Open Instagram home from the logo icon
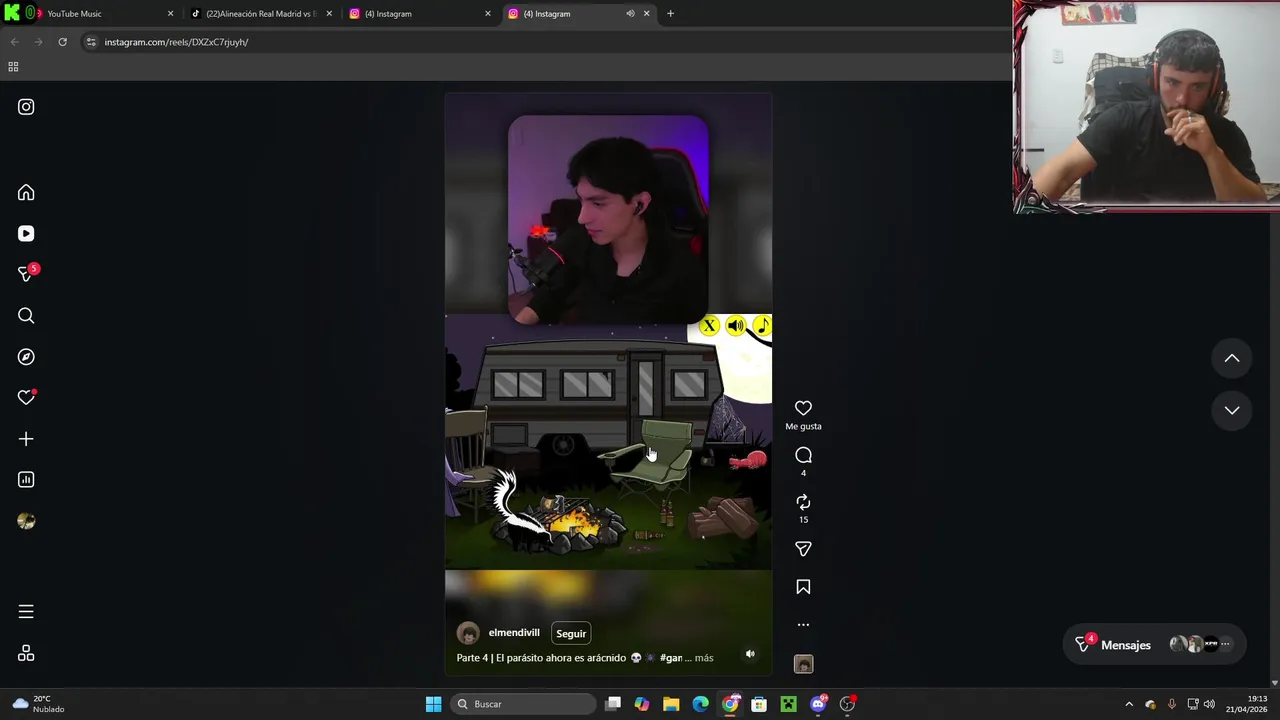The height and width of the screenshot is (720, 1280). point(26,107)
